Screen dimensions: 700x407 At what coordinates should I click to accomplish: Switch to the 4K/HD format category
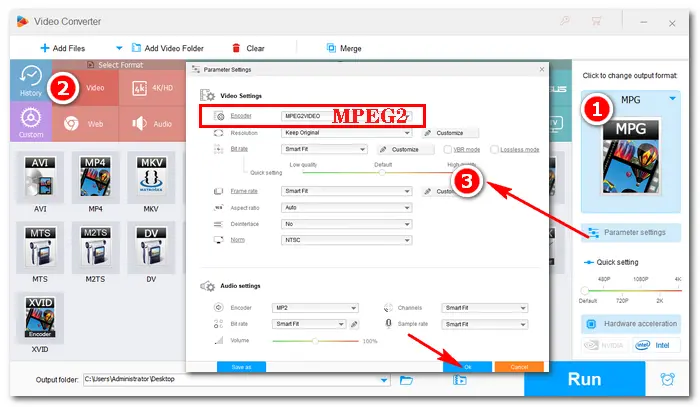152,88
